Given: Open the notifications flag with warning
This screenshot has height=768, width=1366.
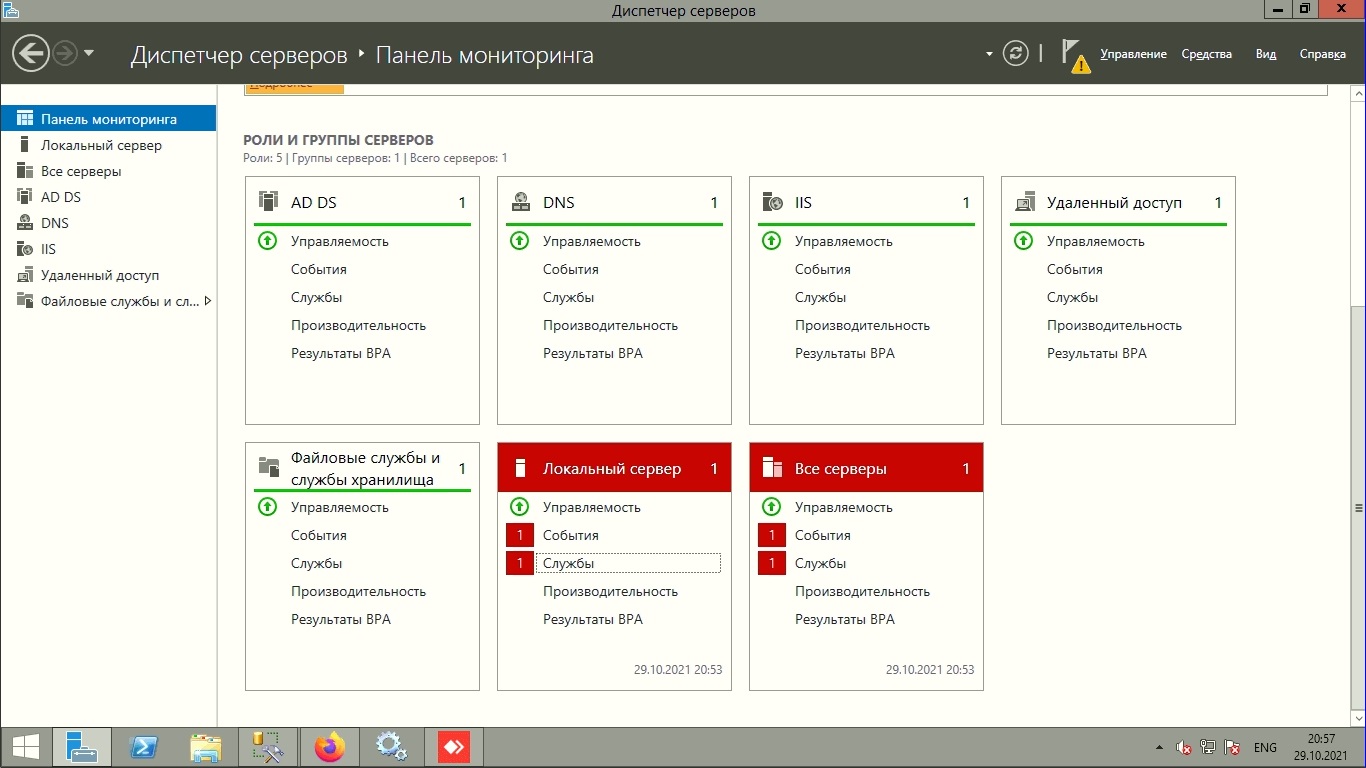Looking at the screenshot, I should (x=1075, y=55).
